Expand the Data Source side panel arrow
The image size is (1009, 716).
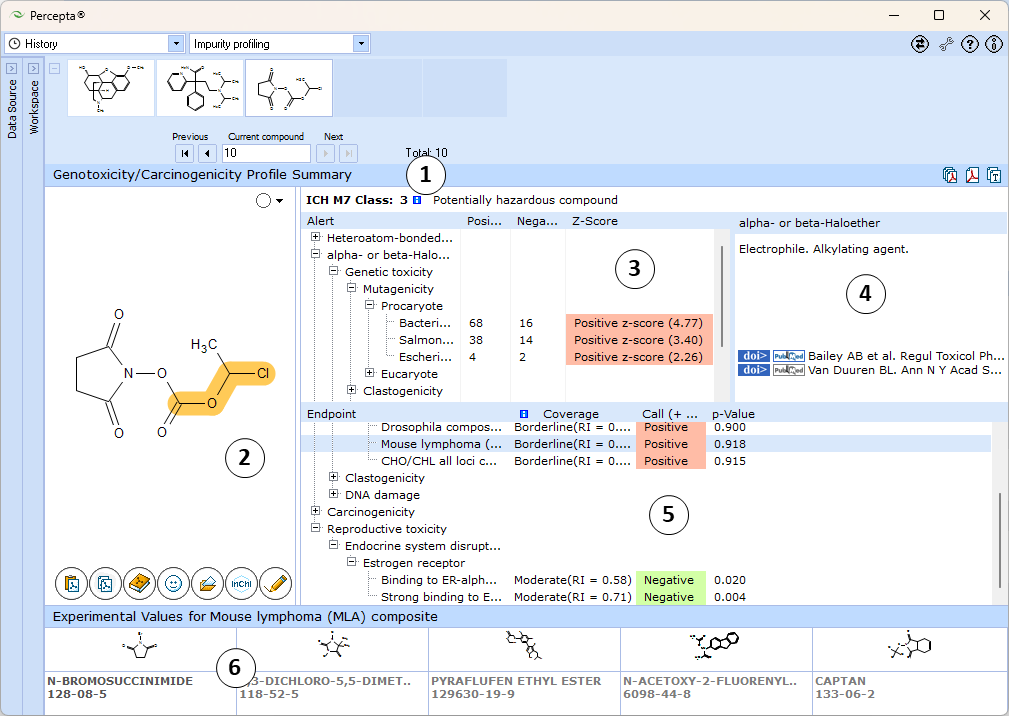(x=12, y=68)
